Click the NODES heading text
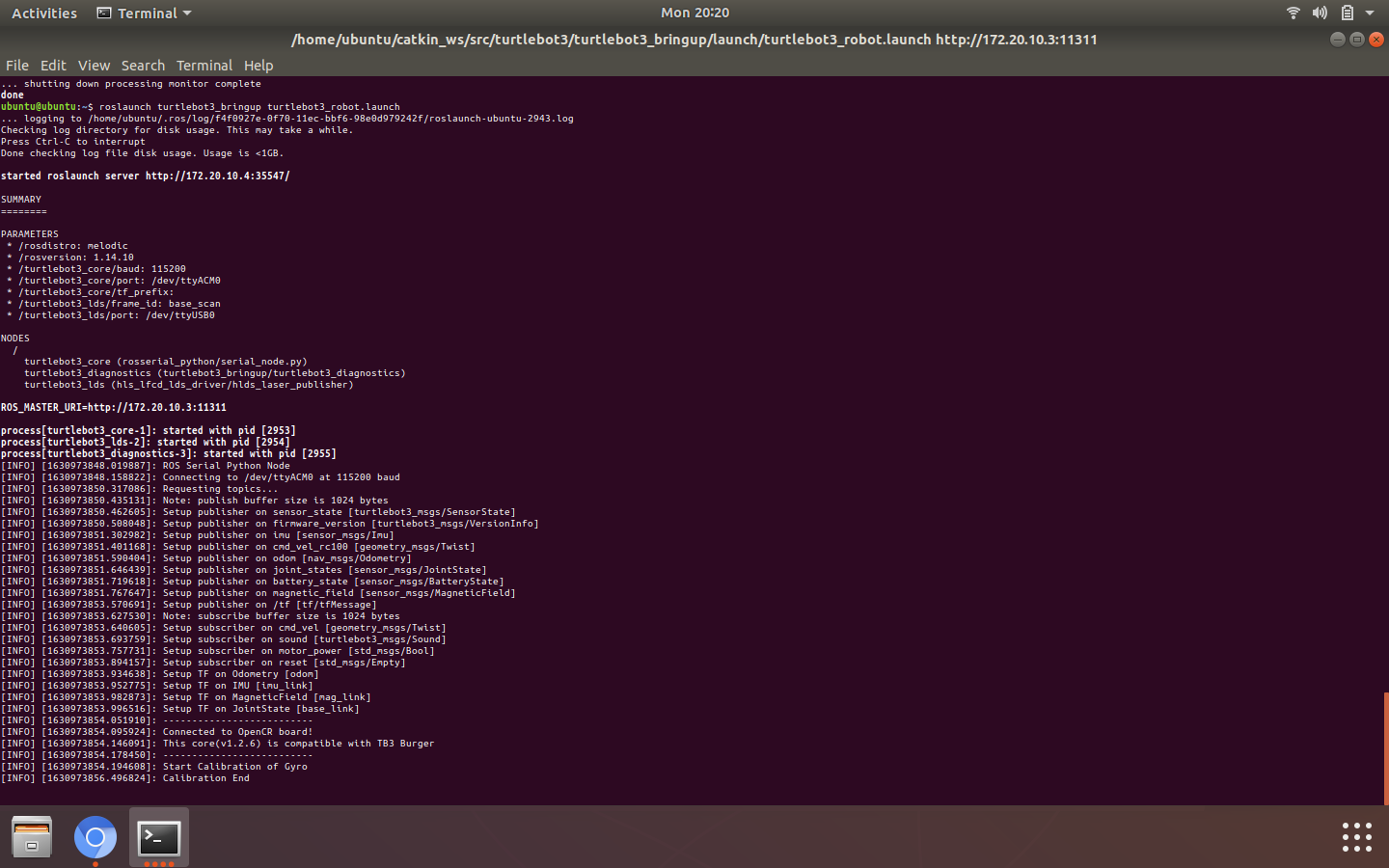This screenshot has width=1389, height=868. pos(15,339)
